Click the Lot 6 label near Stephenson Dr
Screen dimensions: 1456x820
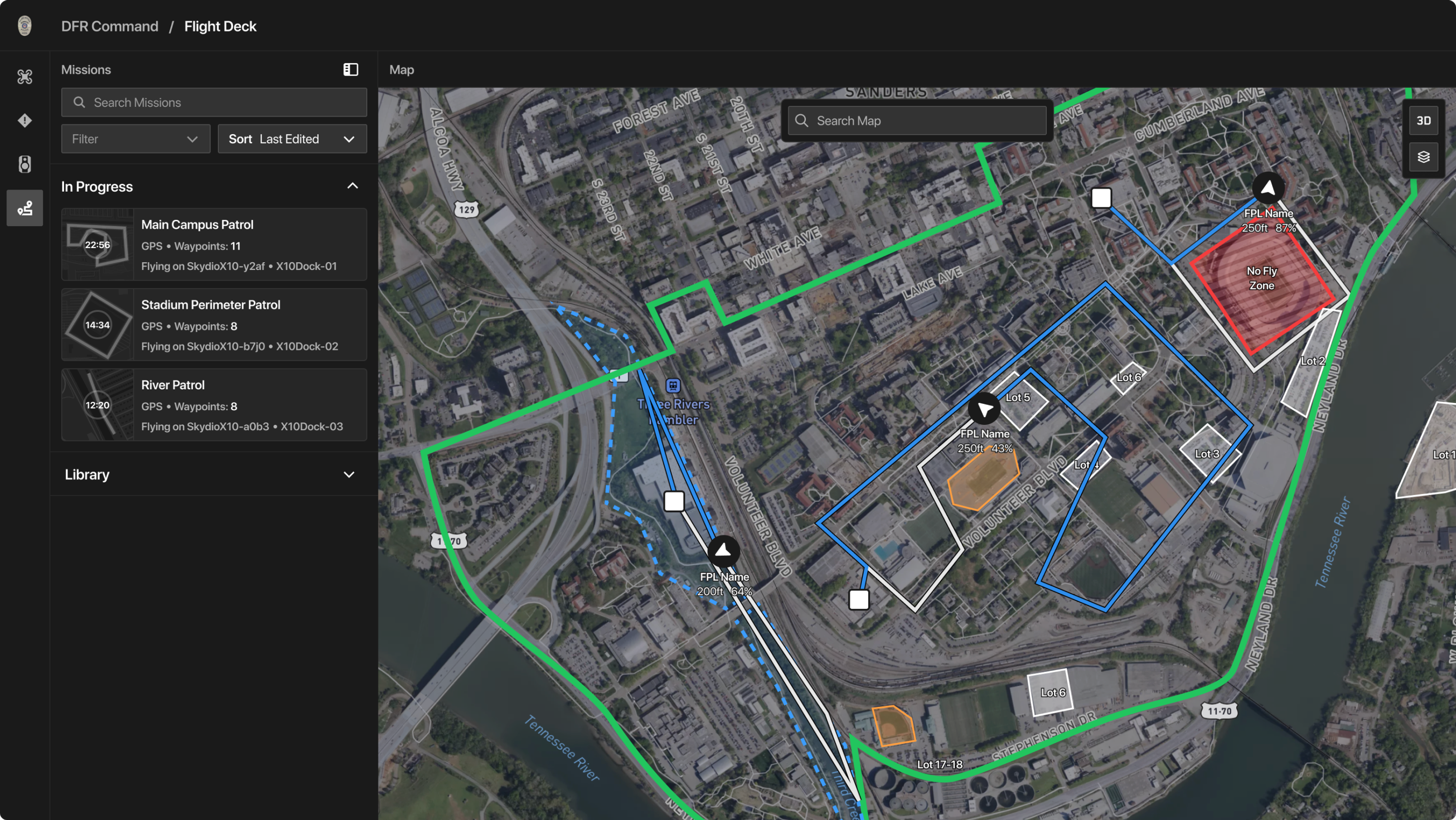[1053, 692]
